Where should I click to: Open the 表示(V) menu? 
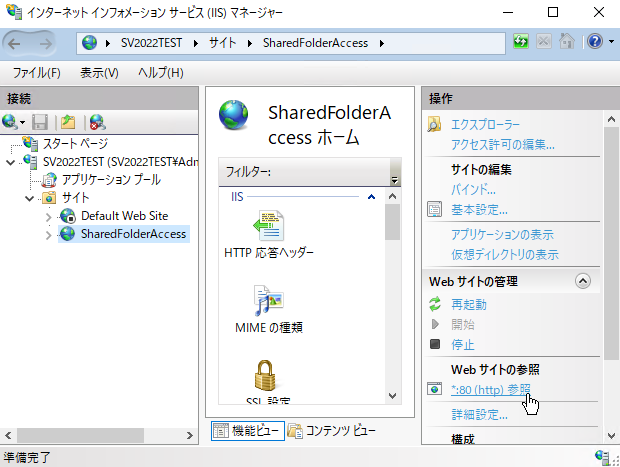99,73
